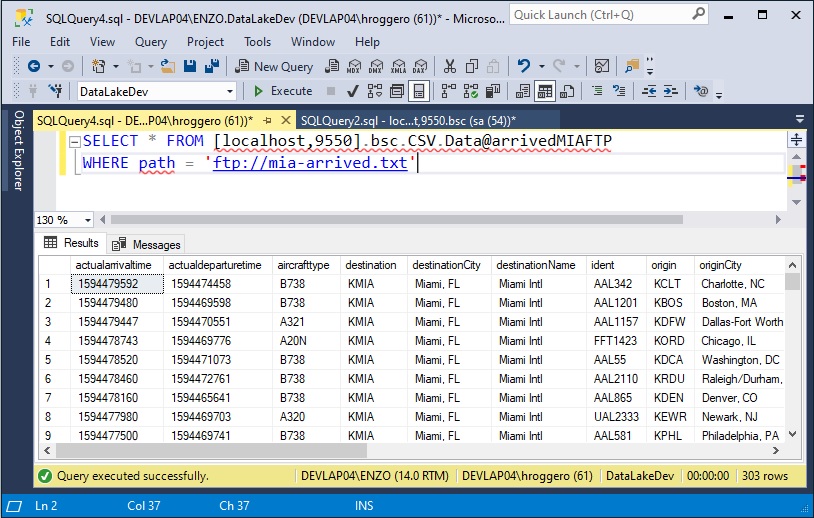Select Results to Text output mode
This screenshot has height=518, width=814.
click(523, 91)
